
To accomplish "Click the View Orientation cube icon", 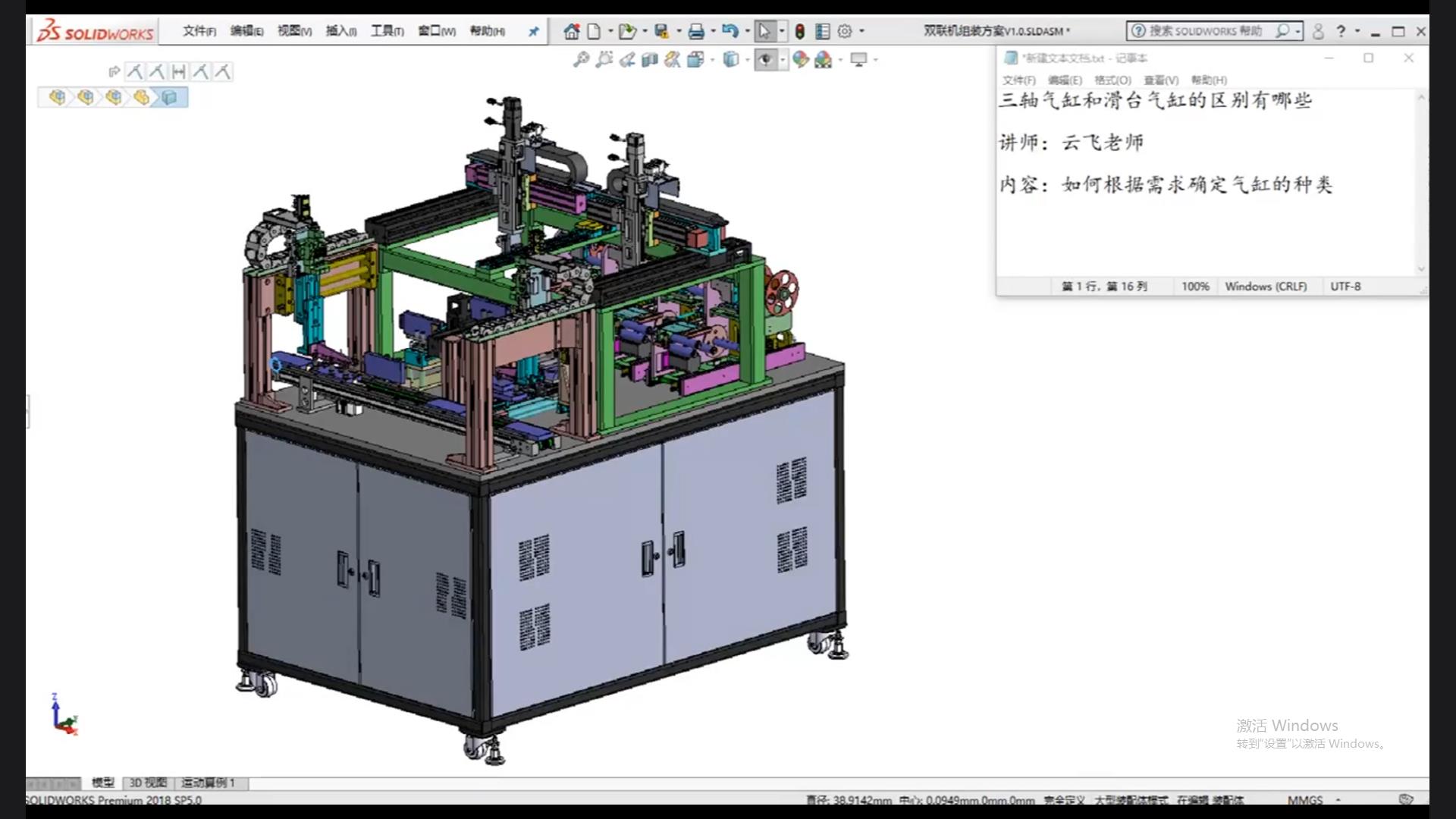I will pyautogui.click(x=695, y=59).
